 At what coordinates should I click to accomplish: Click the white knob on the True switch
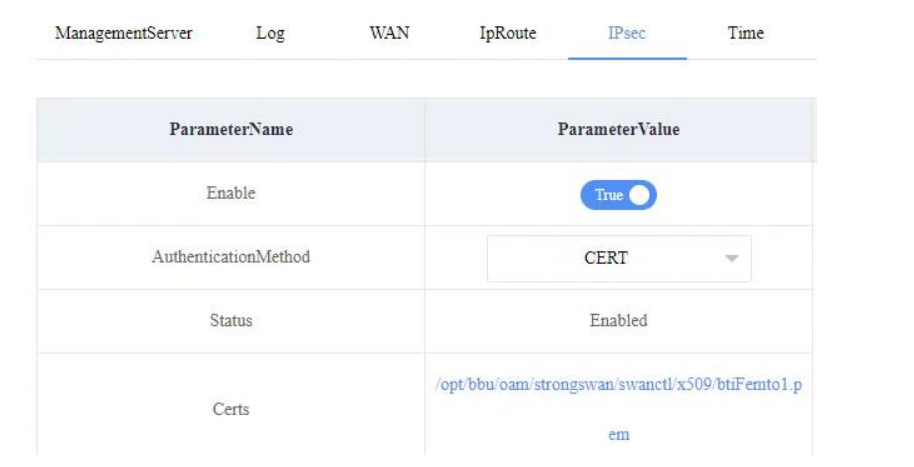pyautogui.click(x=640, y=195)
